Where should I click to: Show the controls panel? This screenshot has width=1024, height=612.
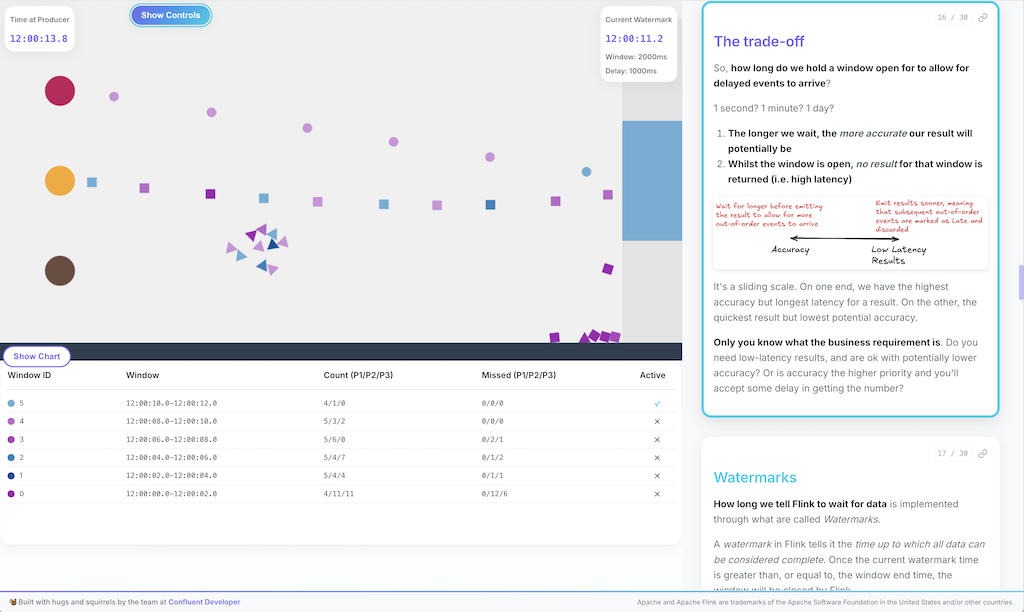170,15
